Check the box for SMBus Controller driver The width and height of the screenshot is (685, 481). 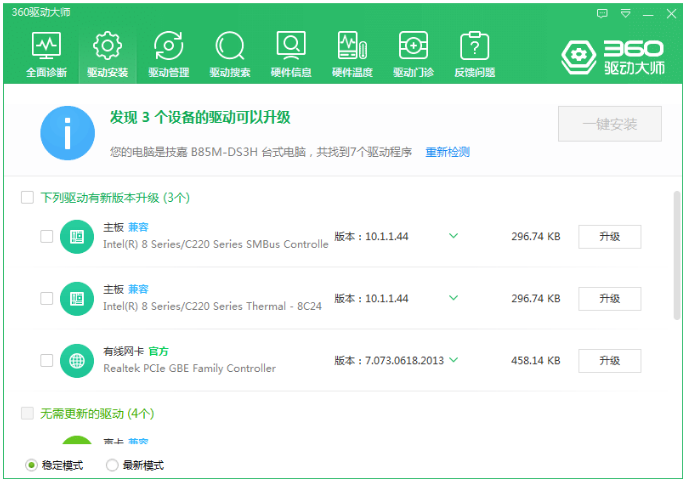(x=47, y=237)
